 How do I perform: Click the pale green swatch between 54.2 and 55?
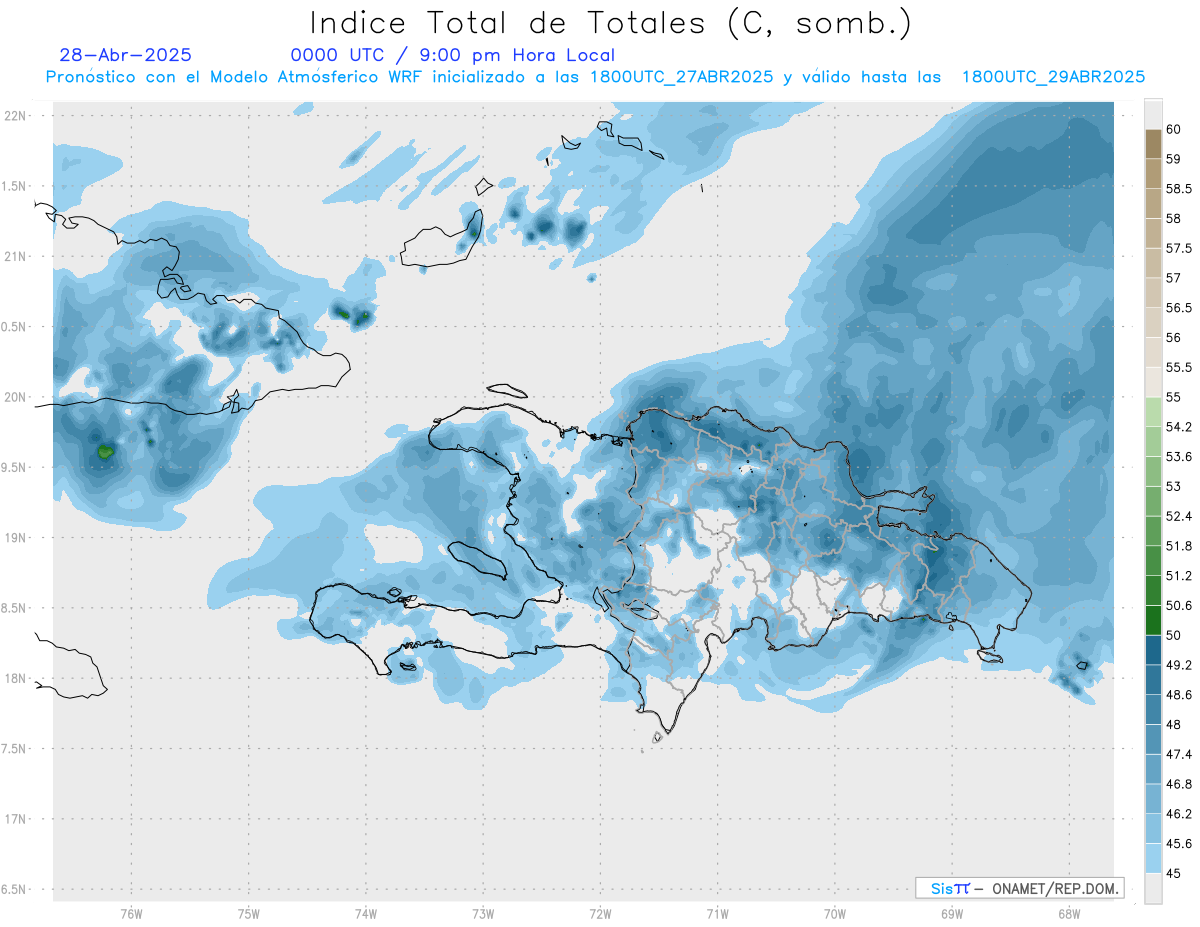[1153, 412]
